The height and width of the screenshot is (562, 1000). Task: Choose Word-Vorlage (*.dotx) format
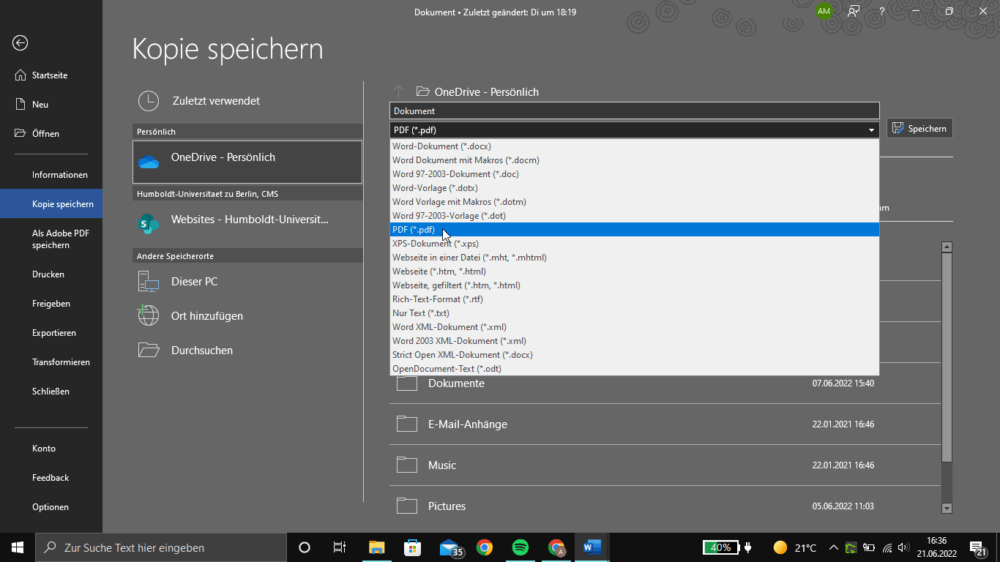634,188
